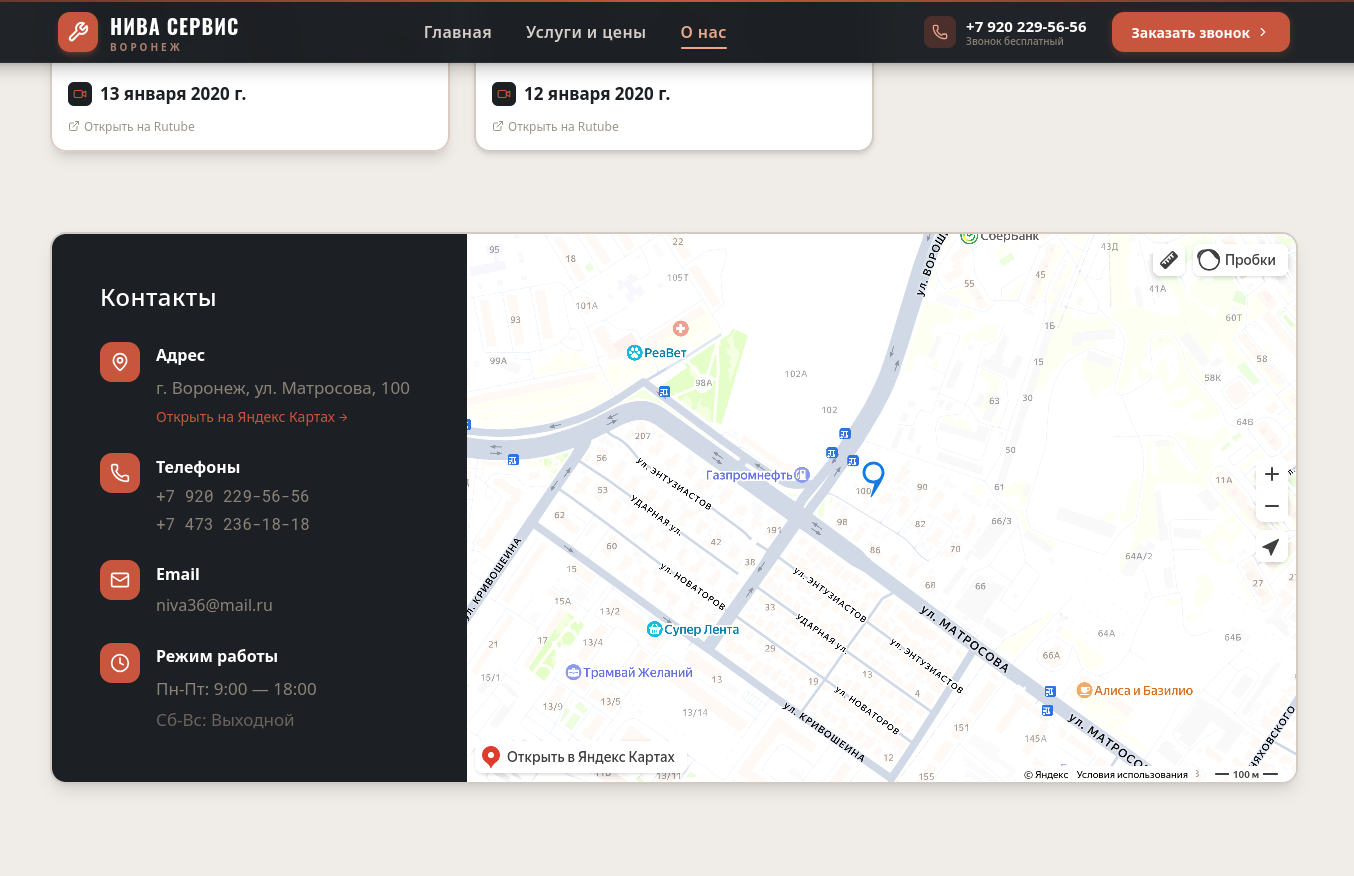Screen dimensions: 1354x876
Task: Click Открыть в Яндекс Картах map button
Action: [x=581, y=757]
